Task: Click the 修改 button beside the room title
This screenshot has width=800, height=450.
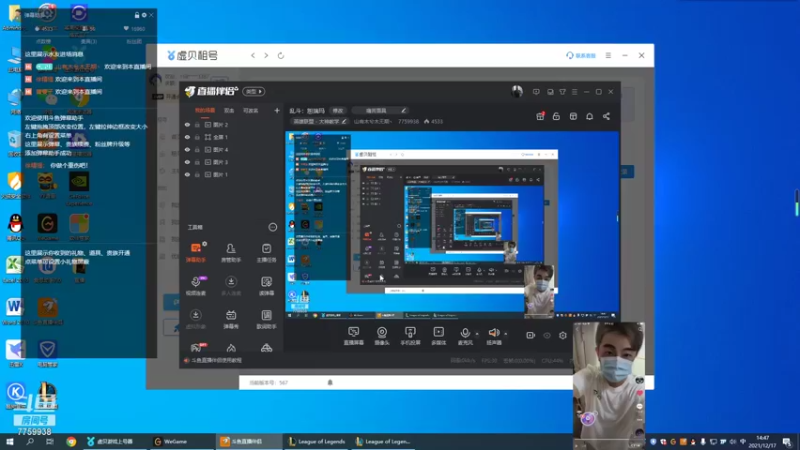Action: [338, 110]
